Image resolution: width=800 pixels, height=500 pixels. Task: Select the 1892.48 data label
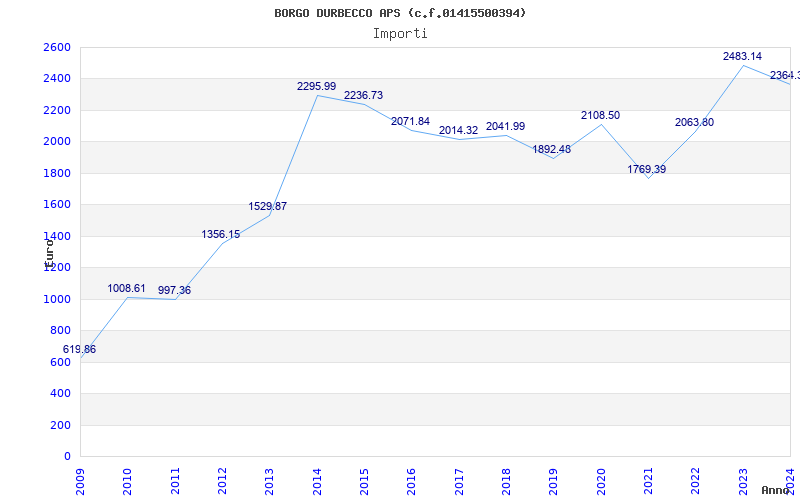tap(552, 149)
